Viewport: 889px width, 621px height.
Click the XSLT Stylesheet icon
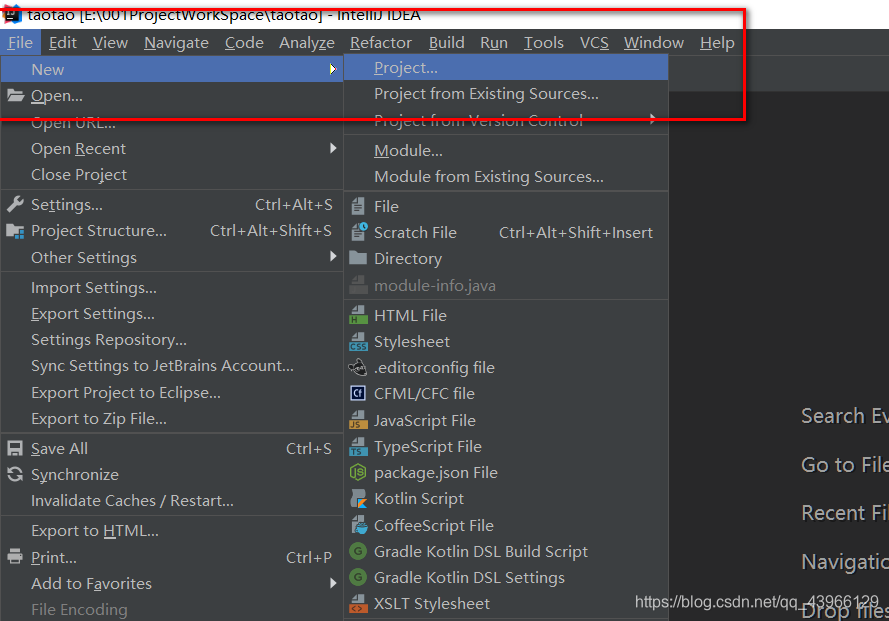pos(358,603)
